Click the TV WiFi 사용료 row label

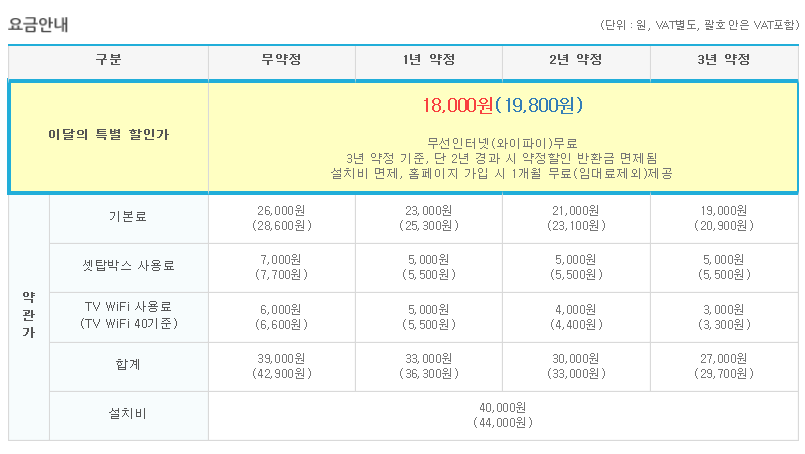click(x=128, y=315)
